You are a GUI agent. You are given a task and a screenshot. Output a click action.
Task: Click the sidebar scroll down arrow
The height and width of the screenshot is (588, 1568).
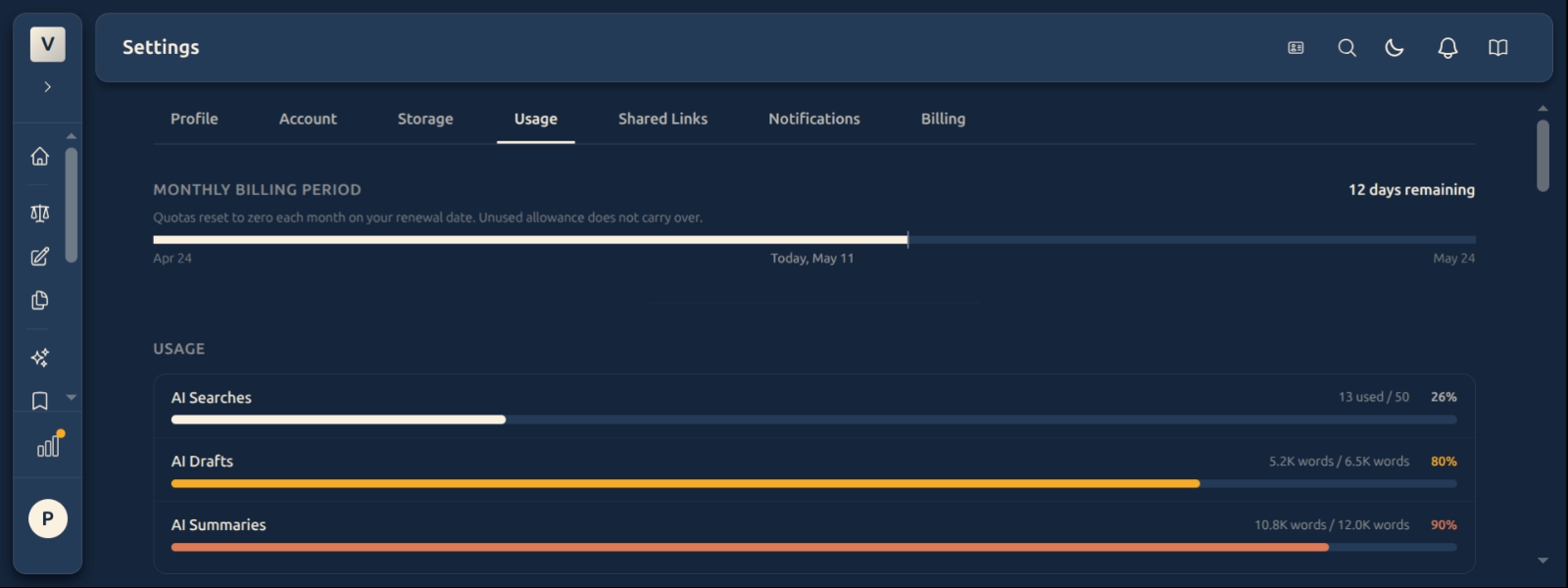coord(72,397)
